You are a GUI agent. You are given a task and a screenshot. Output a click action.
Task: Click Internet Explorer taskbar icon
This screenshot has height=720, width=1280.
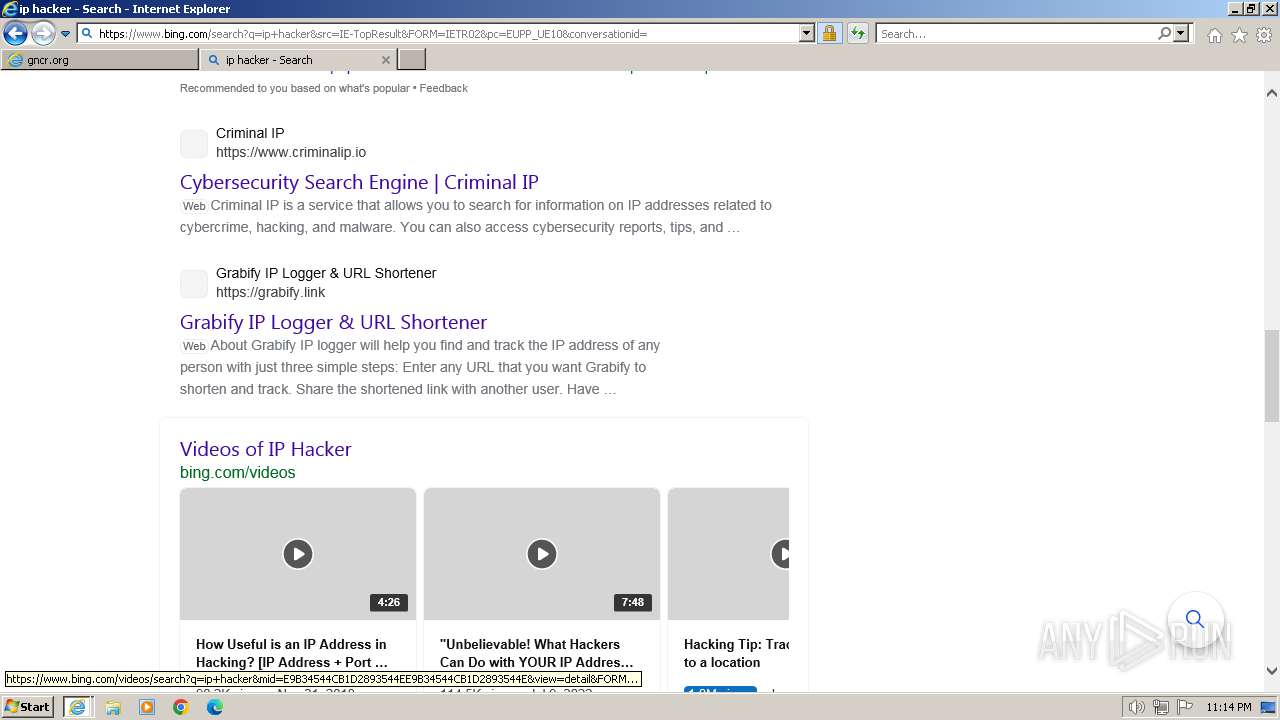pyautogui.click(x=77, y=706)
